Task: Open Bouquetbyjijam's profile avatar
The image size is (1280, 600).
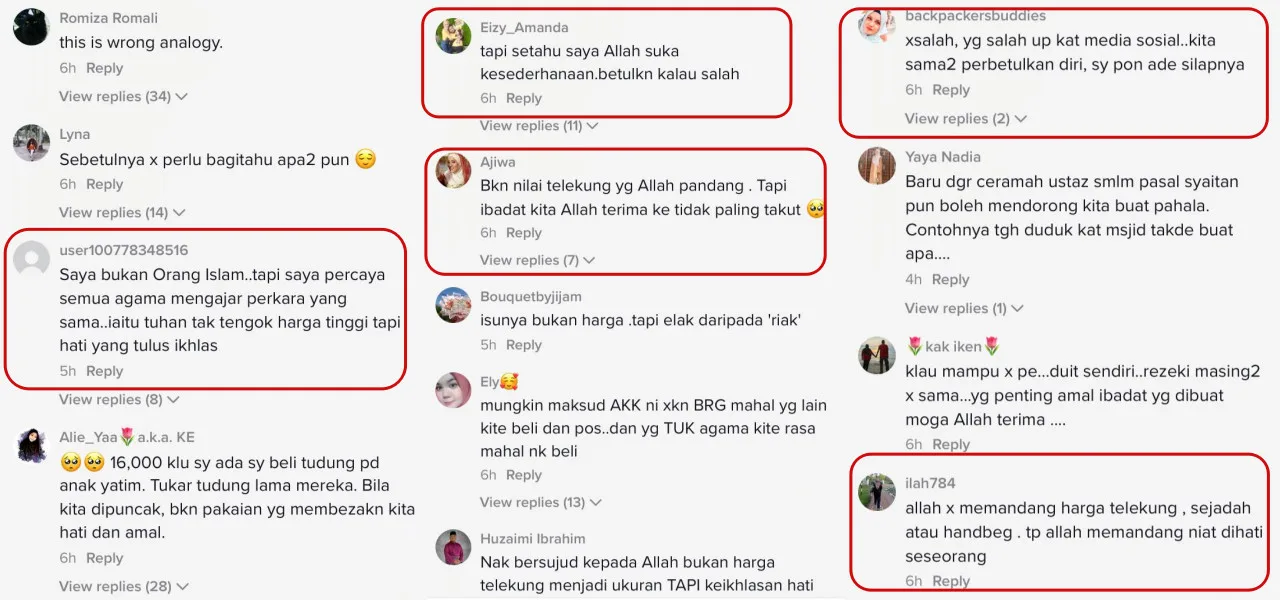Action: click(x=453, y=305)
